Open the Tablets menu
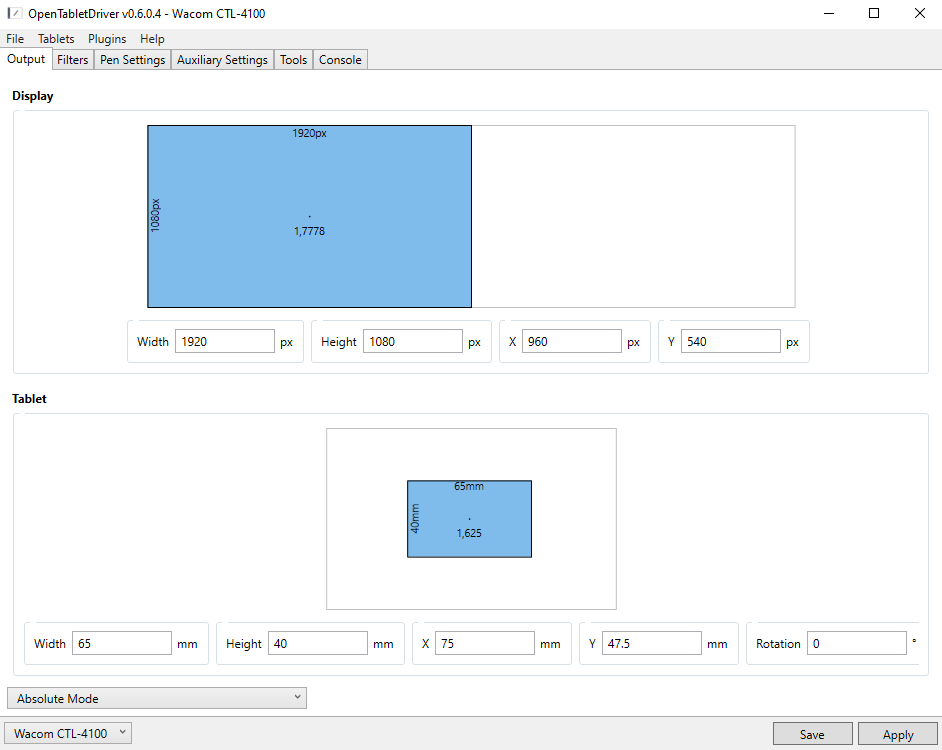This screenshot has height=750, width=942. (x=56, y=39)
